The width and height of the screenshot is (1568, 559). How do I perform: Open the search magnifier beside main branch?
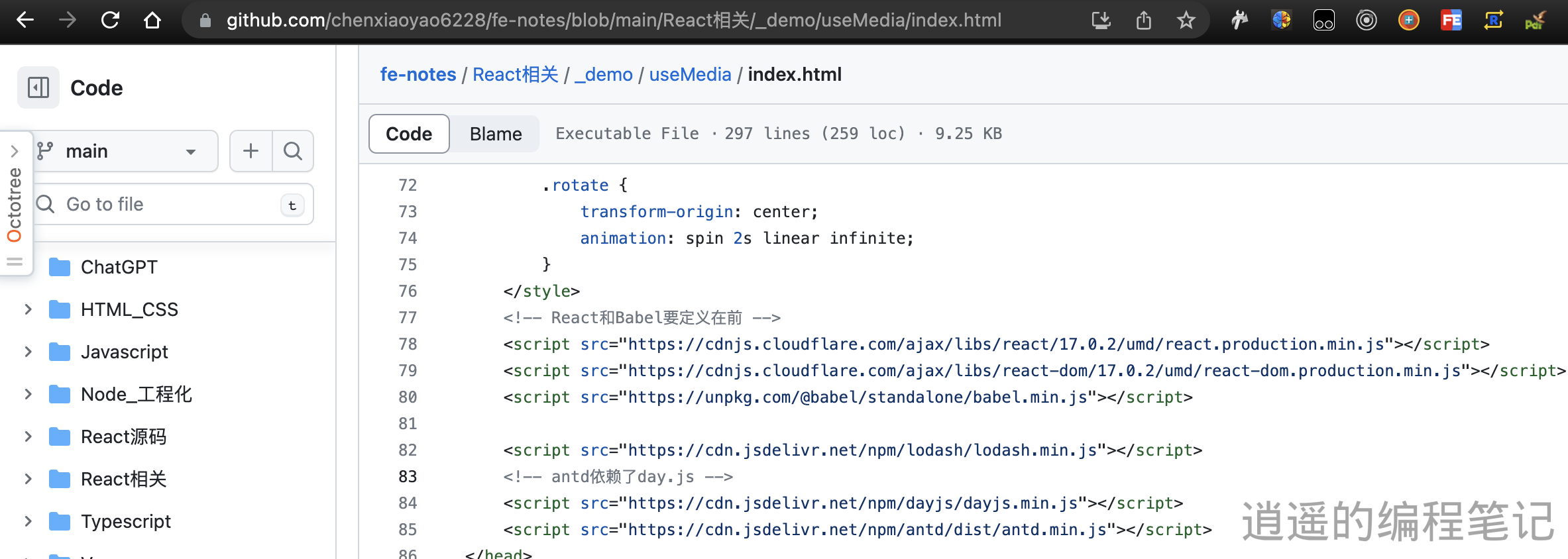292,151
